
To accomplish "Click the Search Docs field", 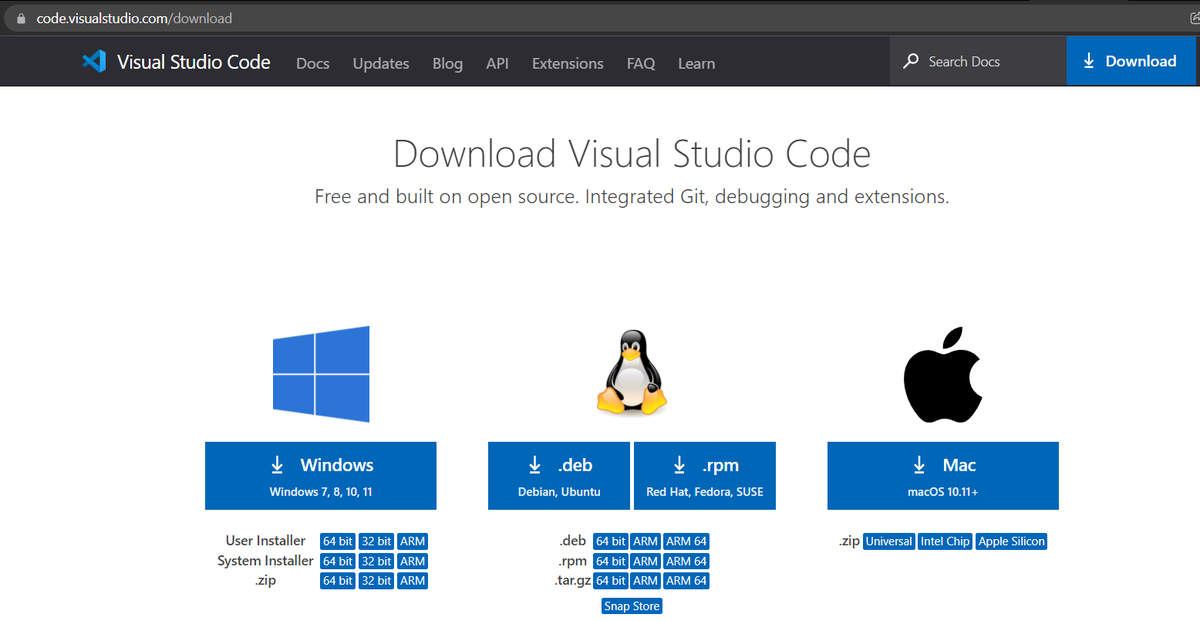I will [x=978, y=62].
